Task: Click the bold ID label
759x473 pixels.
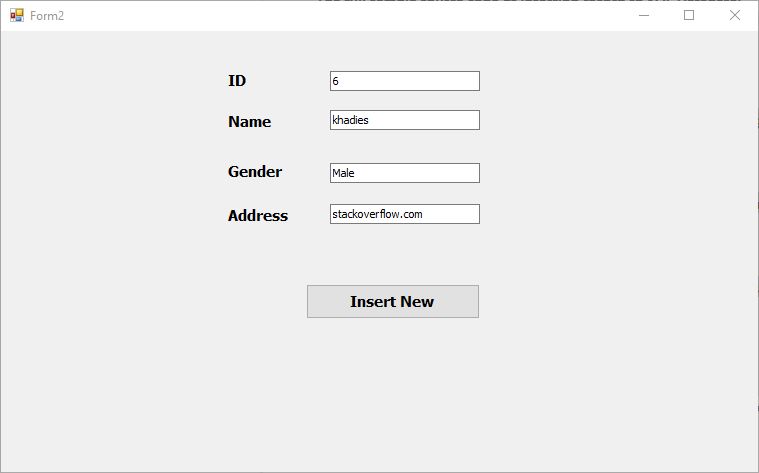Action: pos(237,81)
